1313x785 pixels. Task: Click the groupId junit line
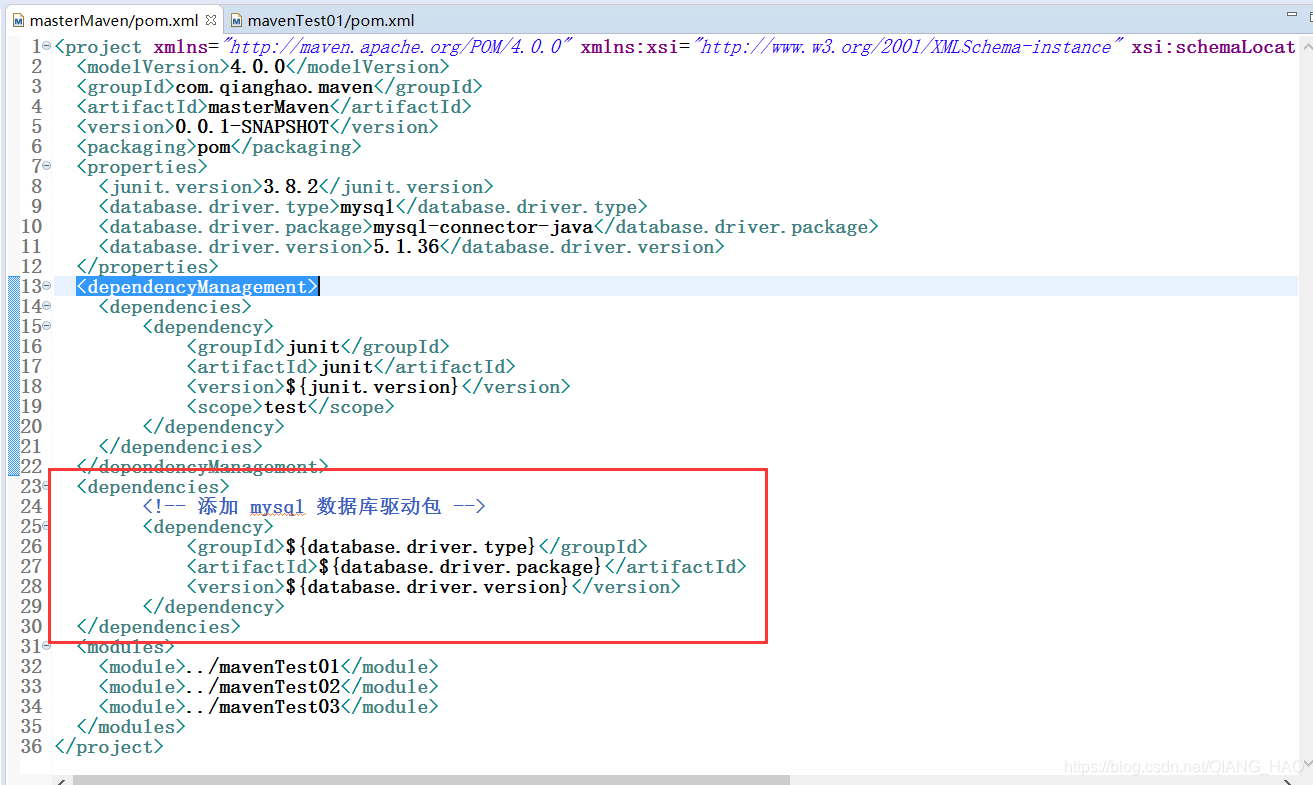coord(318,347)
